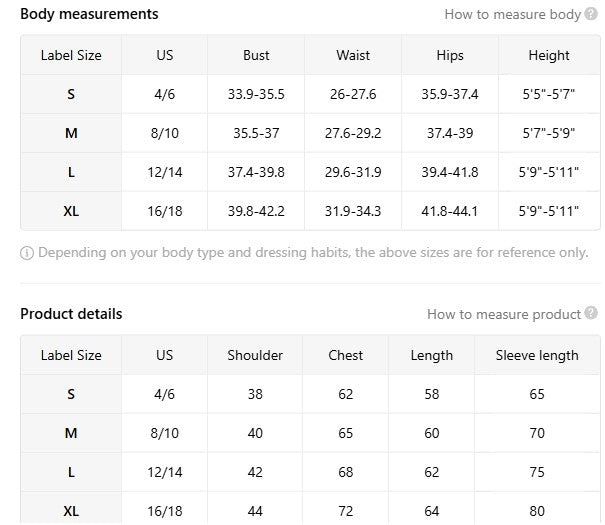Image resolution: width=605 pixels, height=525 pixels.
Task: Click the Waist column header
Action: [353, 55]
